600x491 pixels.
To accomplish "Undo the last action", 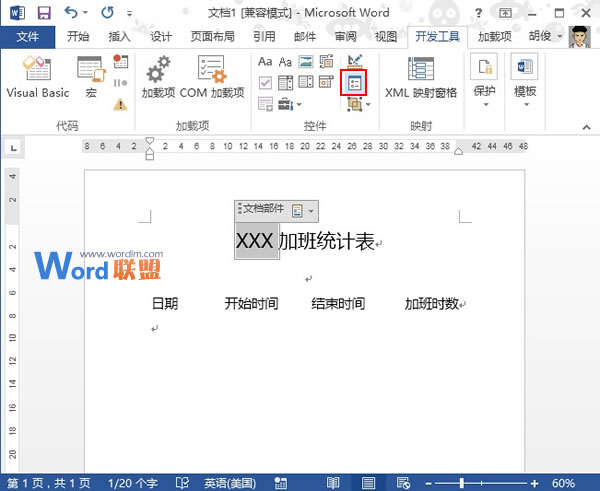I will (71, 13).
